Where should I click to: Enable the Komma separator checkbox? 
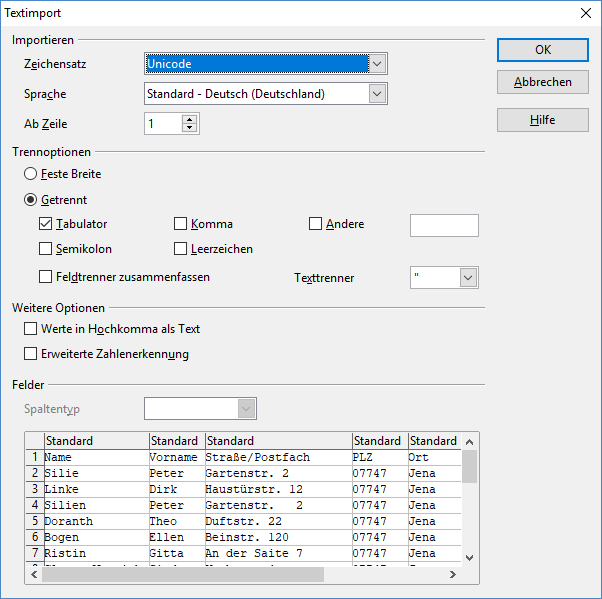(x=181, y=224)
